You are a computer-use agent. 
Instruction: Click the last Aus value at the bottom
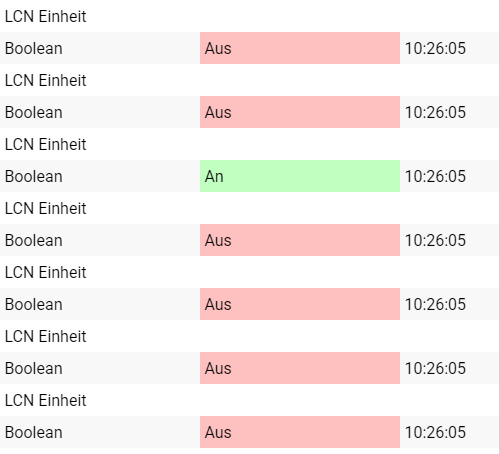[x=300, y=432]
